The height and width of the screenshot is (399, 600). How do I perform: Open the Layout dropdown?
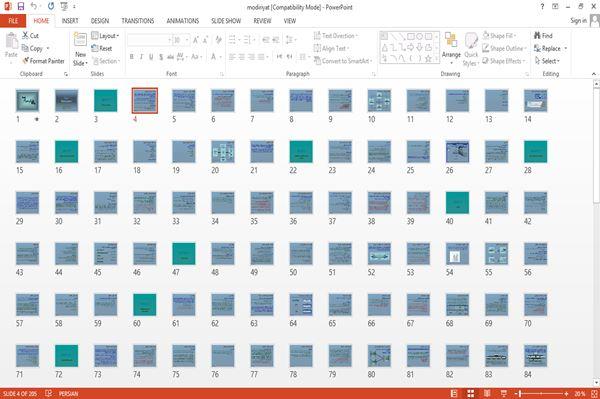click(106, 36)
